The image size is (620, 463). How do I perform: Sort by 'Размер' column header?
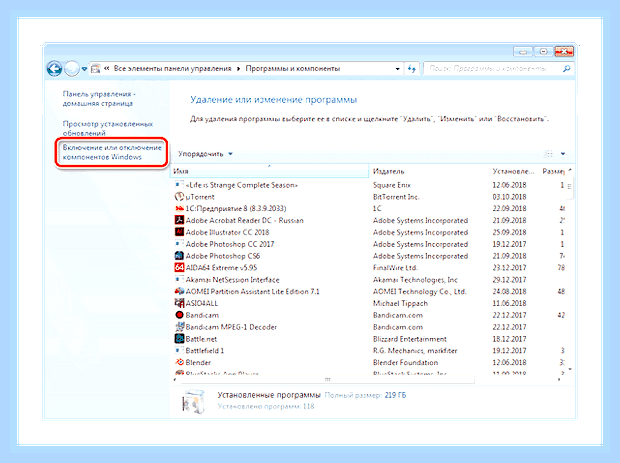pyautogui.click(x=553, y=171)
